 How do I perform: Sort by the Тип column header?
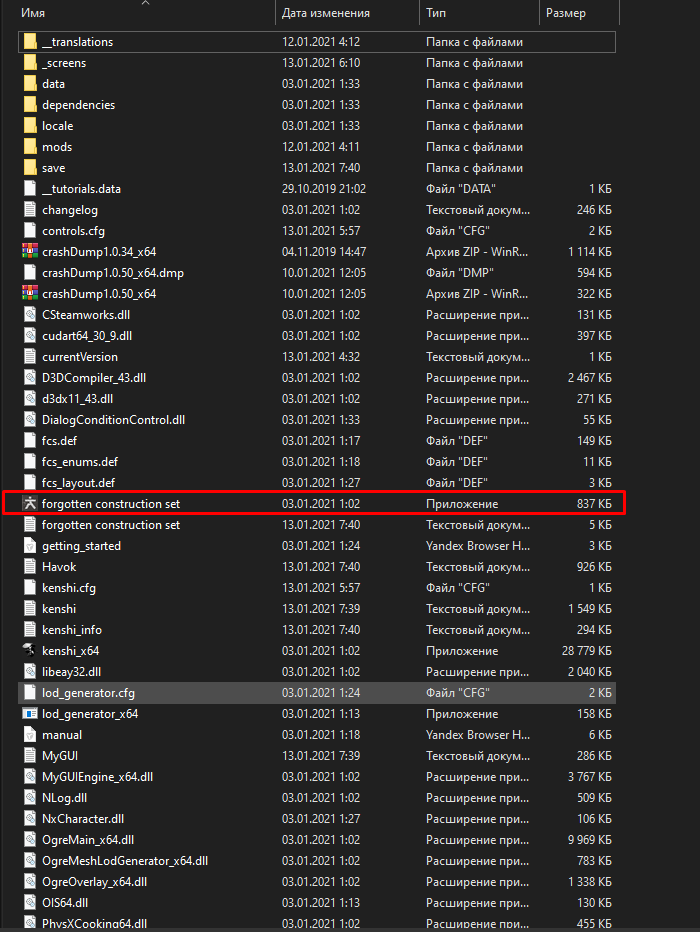click(436, 13)
